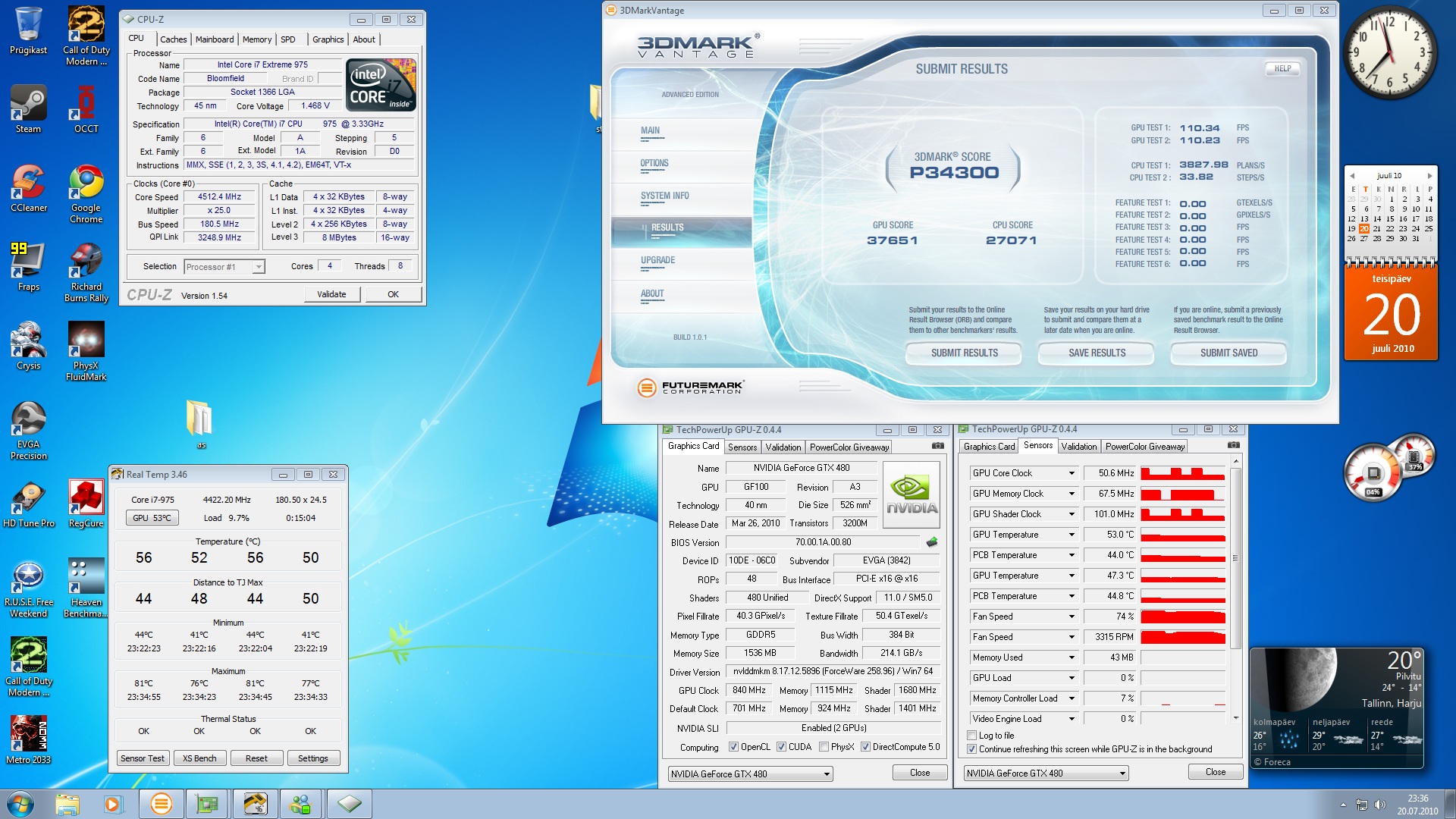The width and height of the screenshot is (1456, 819).
Task: Open the OCCT desktop shortcut
Action: click(86, 109)
